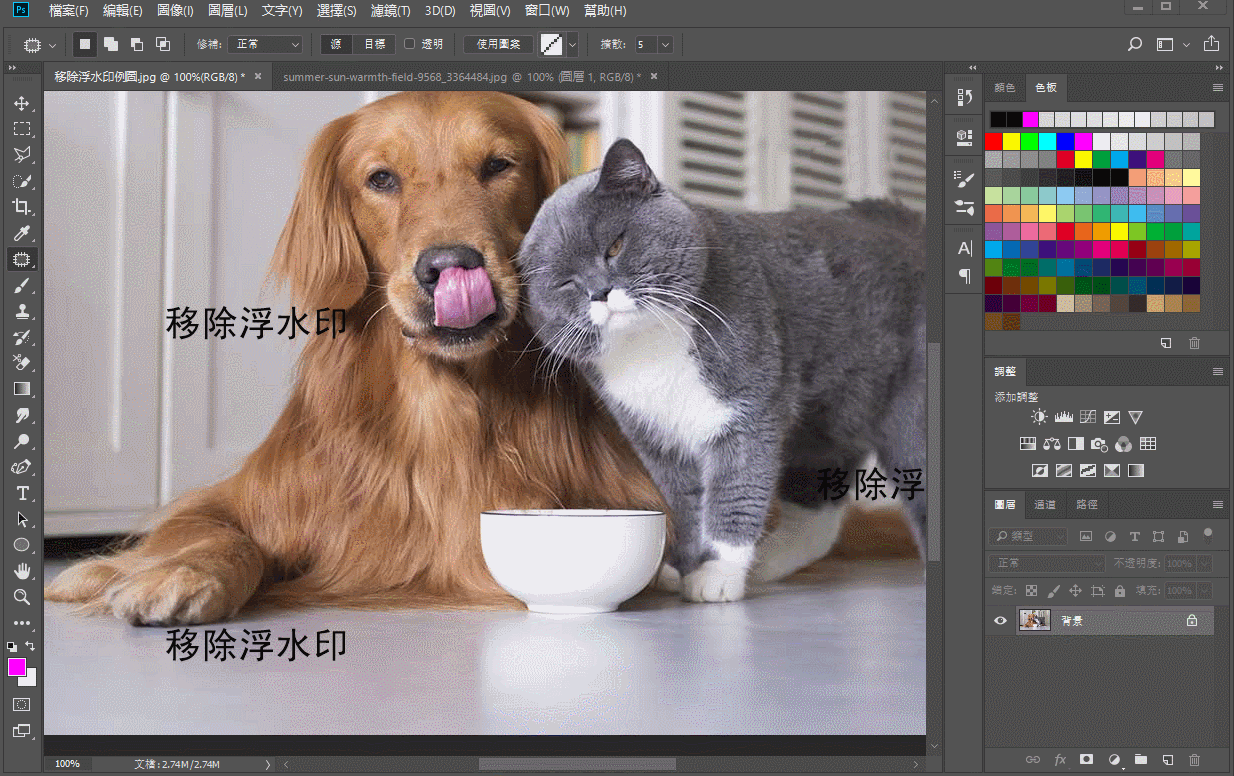Select the Crop tool
Image resolution: width=1234 pixels, height=776 pixels.
pyautogui.click(x=21, y=207)
